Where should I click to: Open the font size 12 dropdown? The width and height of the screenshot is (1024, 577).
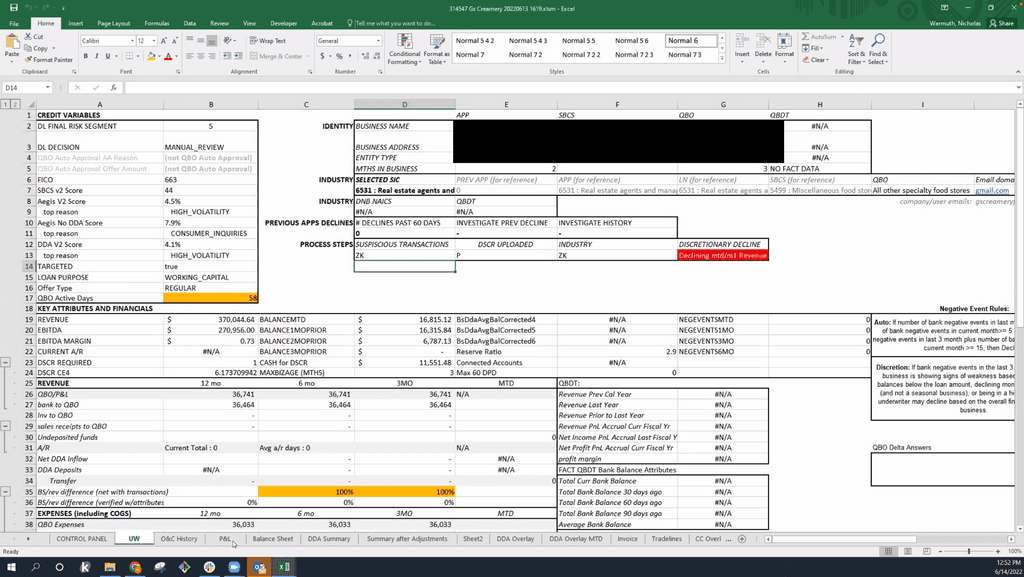(154, 40)
